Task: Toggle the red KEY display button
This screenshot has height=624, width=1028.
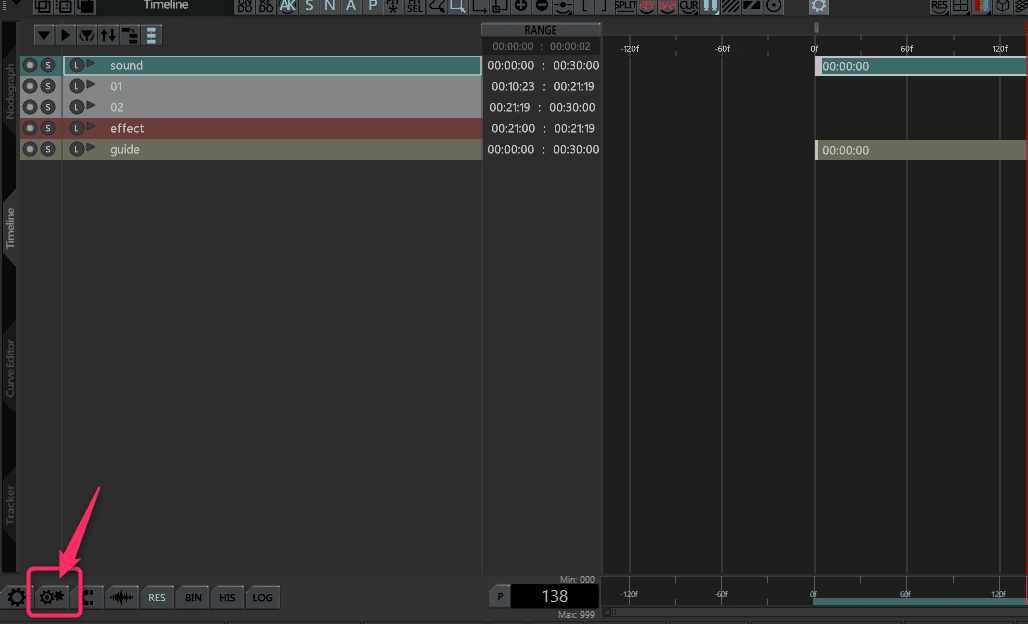Action: pyautogui.click(x=646, y=7)
